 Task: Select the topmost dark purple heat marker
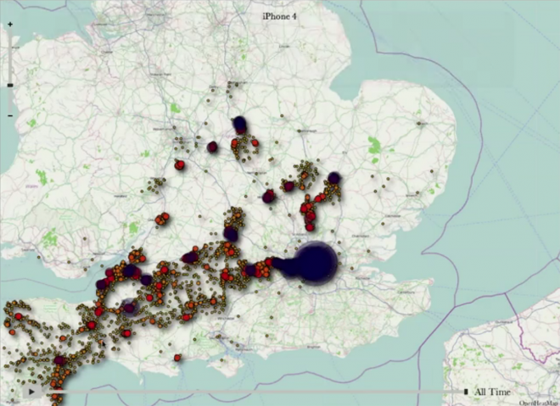tap(240, 125)
